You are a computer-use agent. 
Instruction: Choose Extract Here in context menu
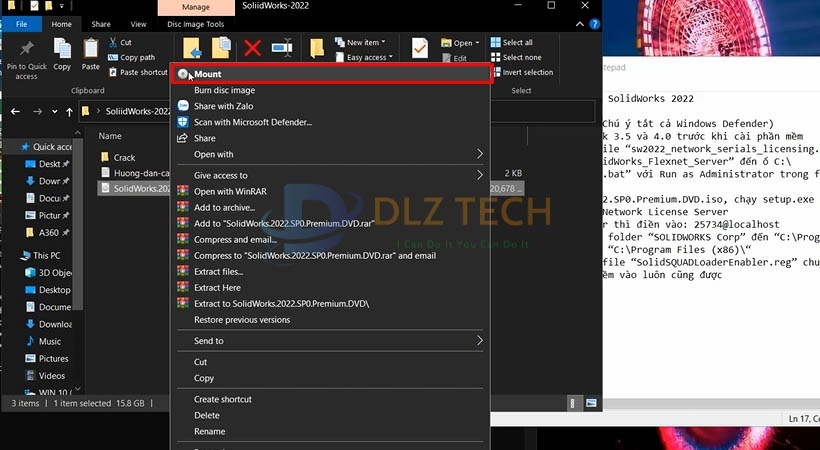(x=218, y=287)
